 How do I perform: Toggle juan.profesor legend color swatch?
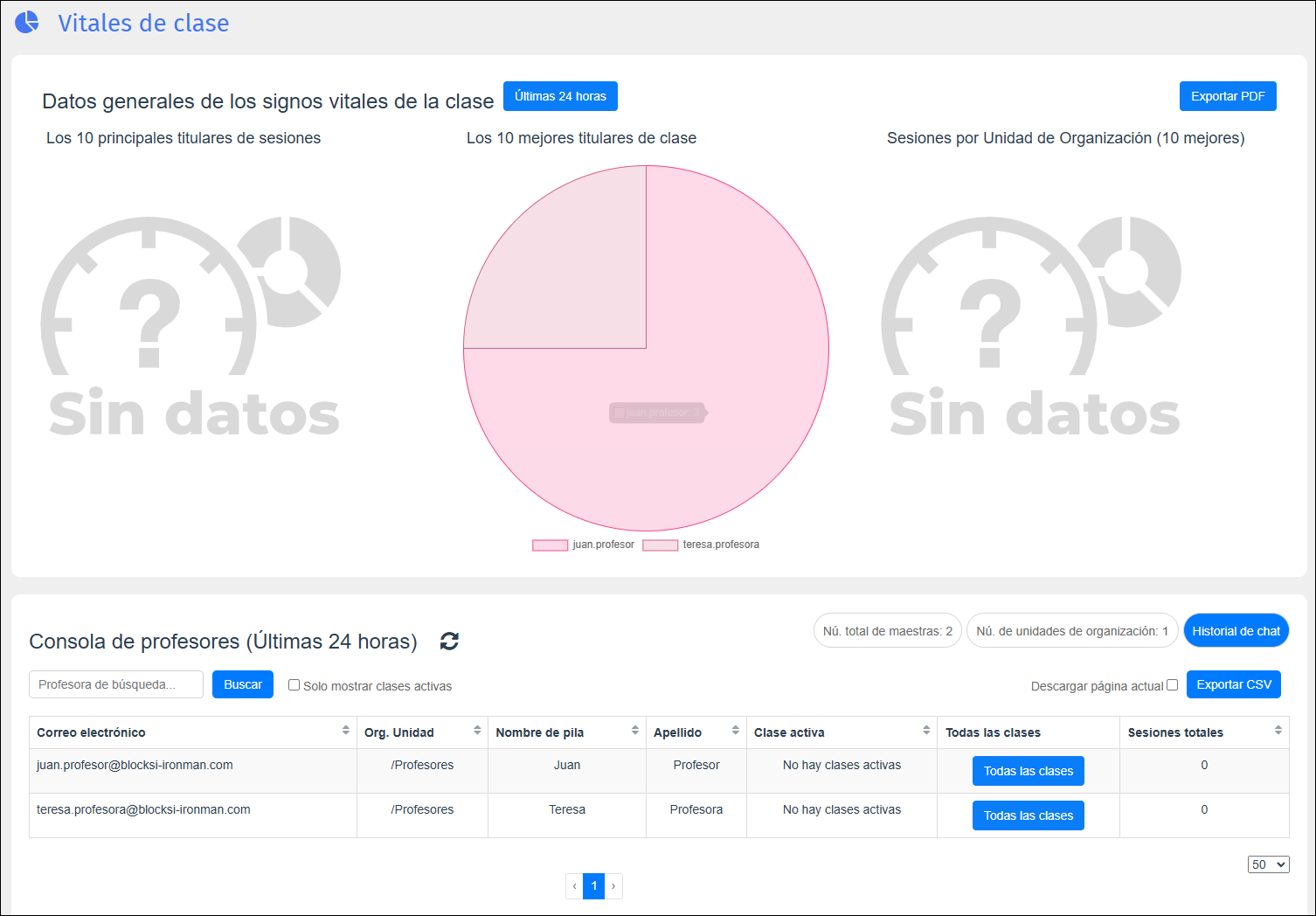(x=551, y=545)
